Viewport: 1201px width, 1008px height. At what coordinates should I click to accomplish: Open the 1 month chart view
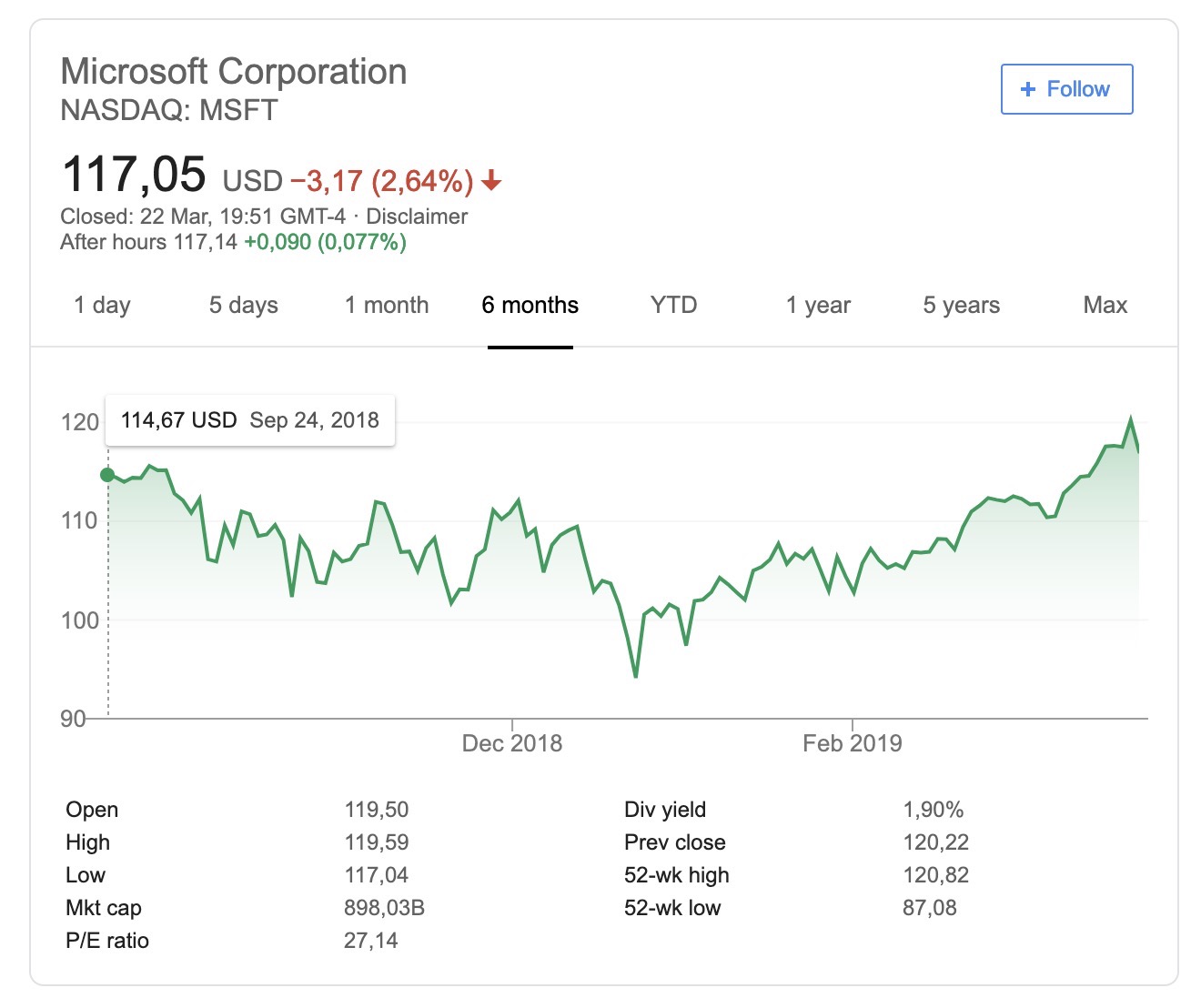[x=387, y=305]
